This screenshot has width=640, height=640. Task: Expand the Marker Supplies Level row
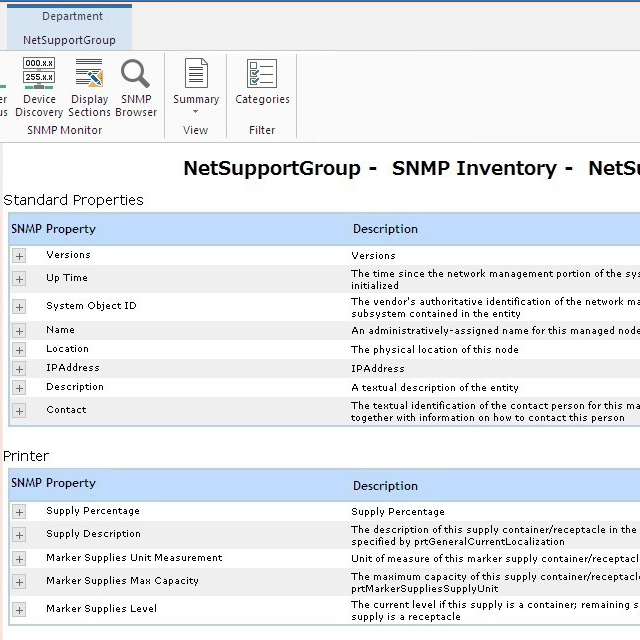point(19,610)
